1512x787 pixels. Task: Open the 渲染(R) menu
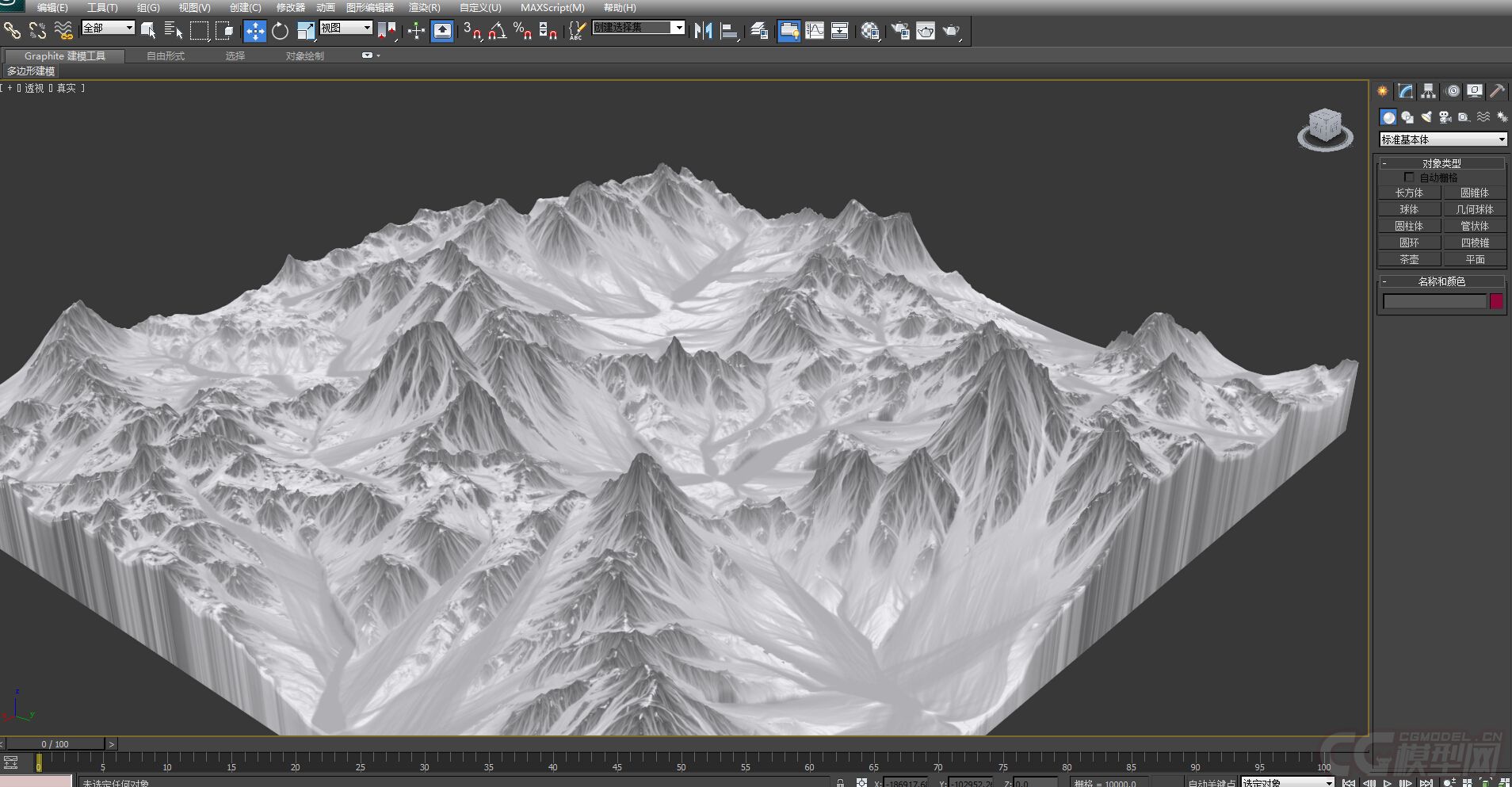coord(422,7)
